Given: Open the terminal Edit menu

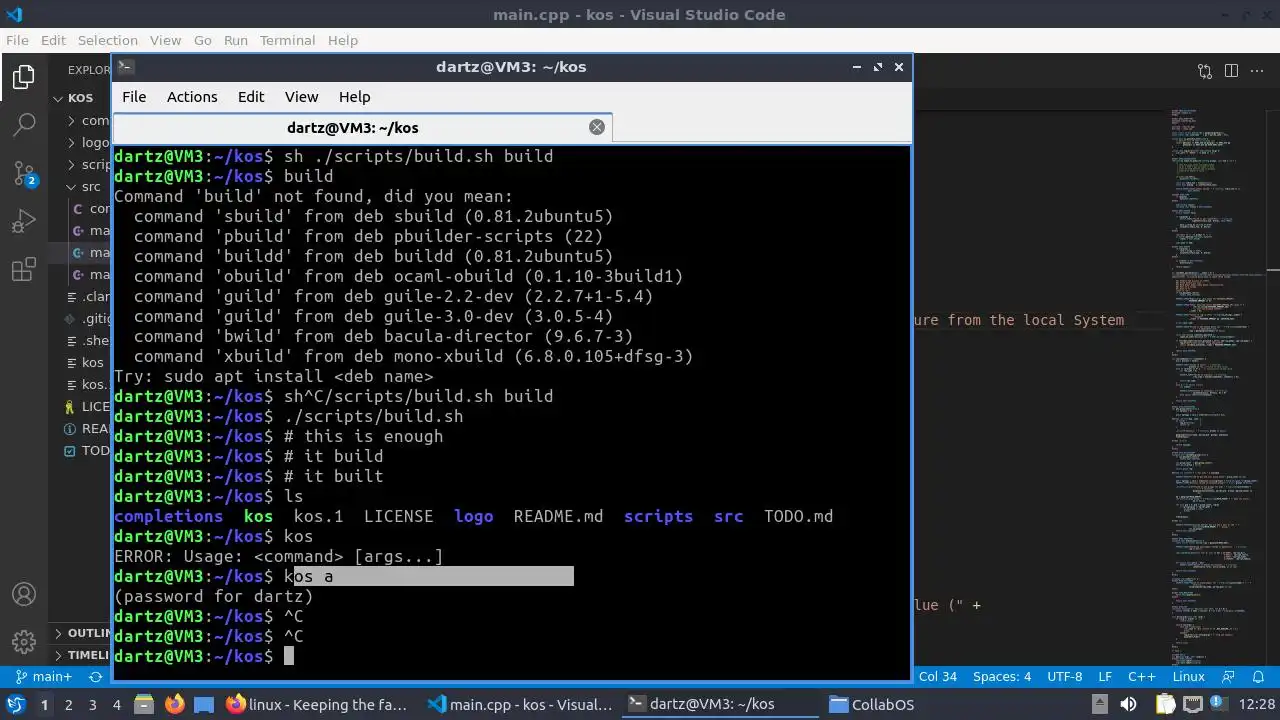Looking at the screenshot, I should point(251,97).
